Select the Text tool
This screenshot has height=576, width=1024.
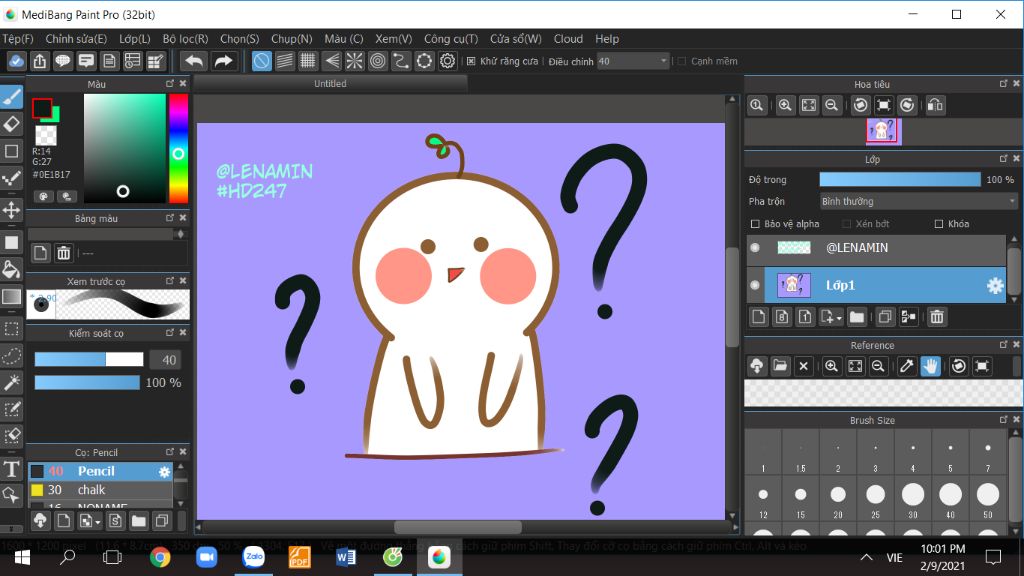pos(12,468)
